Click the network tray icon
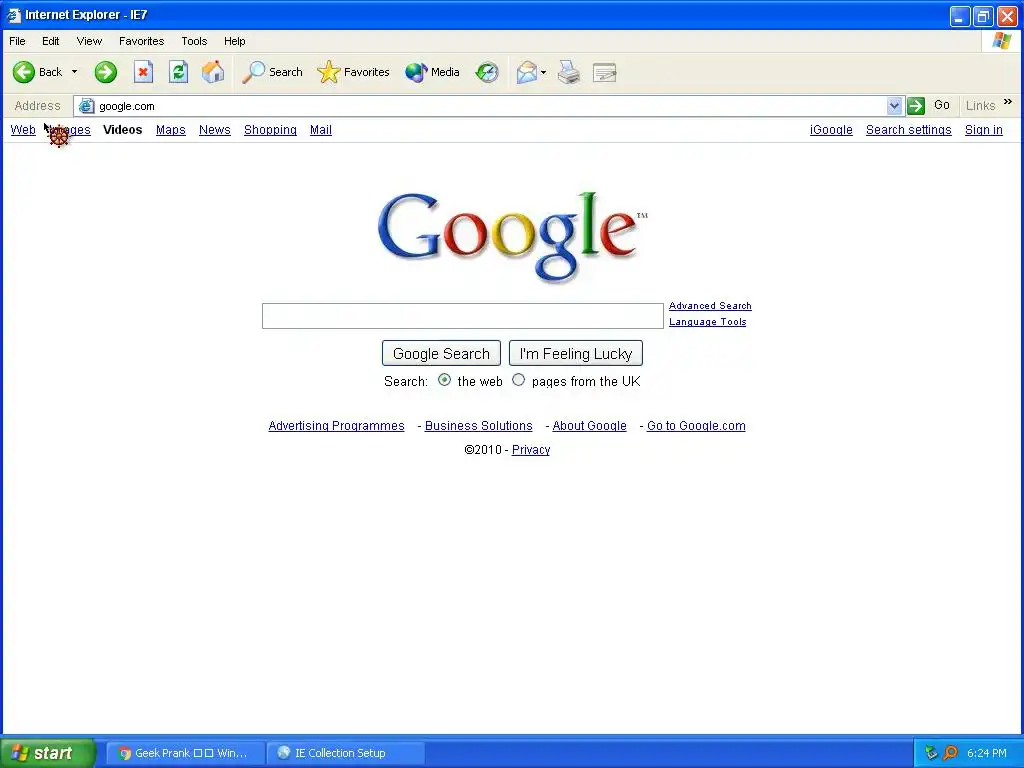The height and width of the screenshot is (768, 1024). click(932, 753)
